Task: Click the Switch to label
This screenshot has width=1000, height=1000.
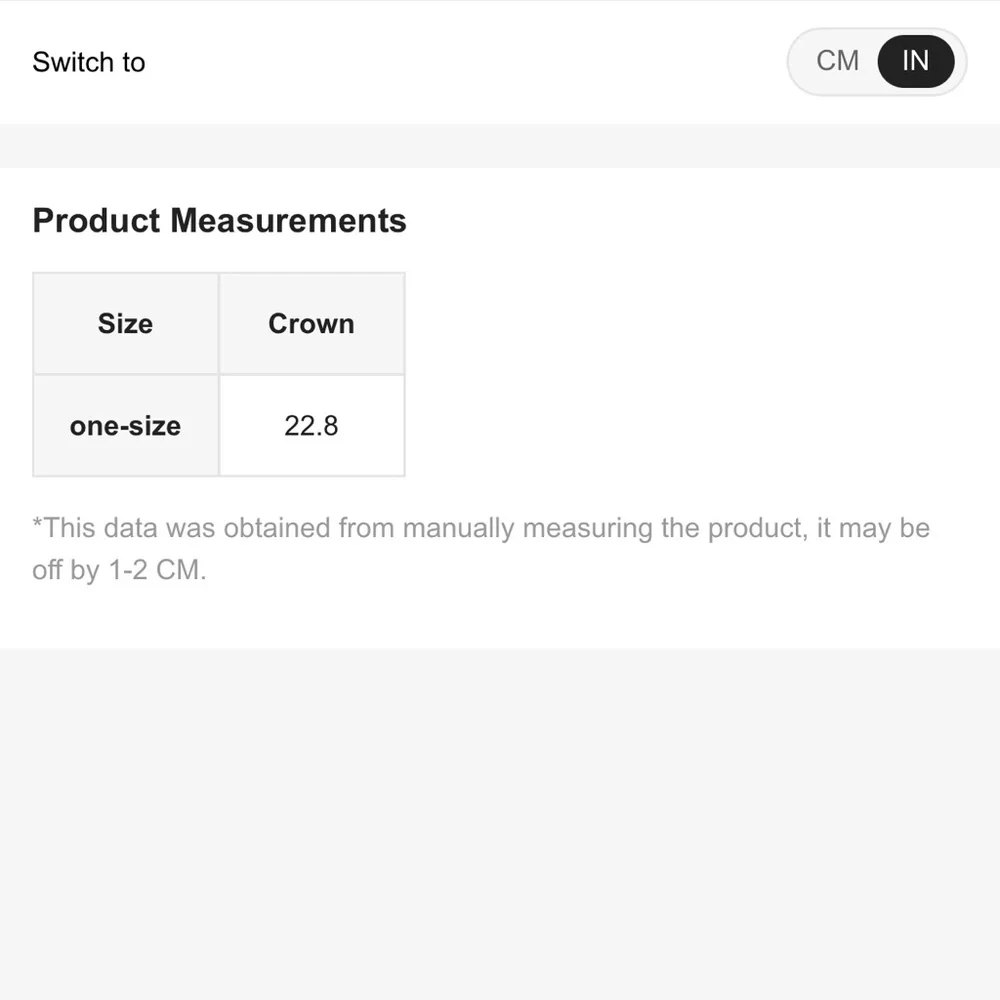Action: pyautogui.click(x=89, y=62)
